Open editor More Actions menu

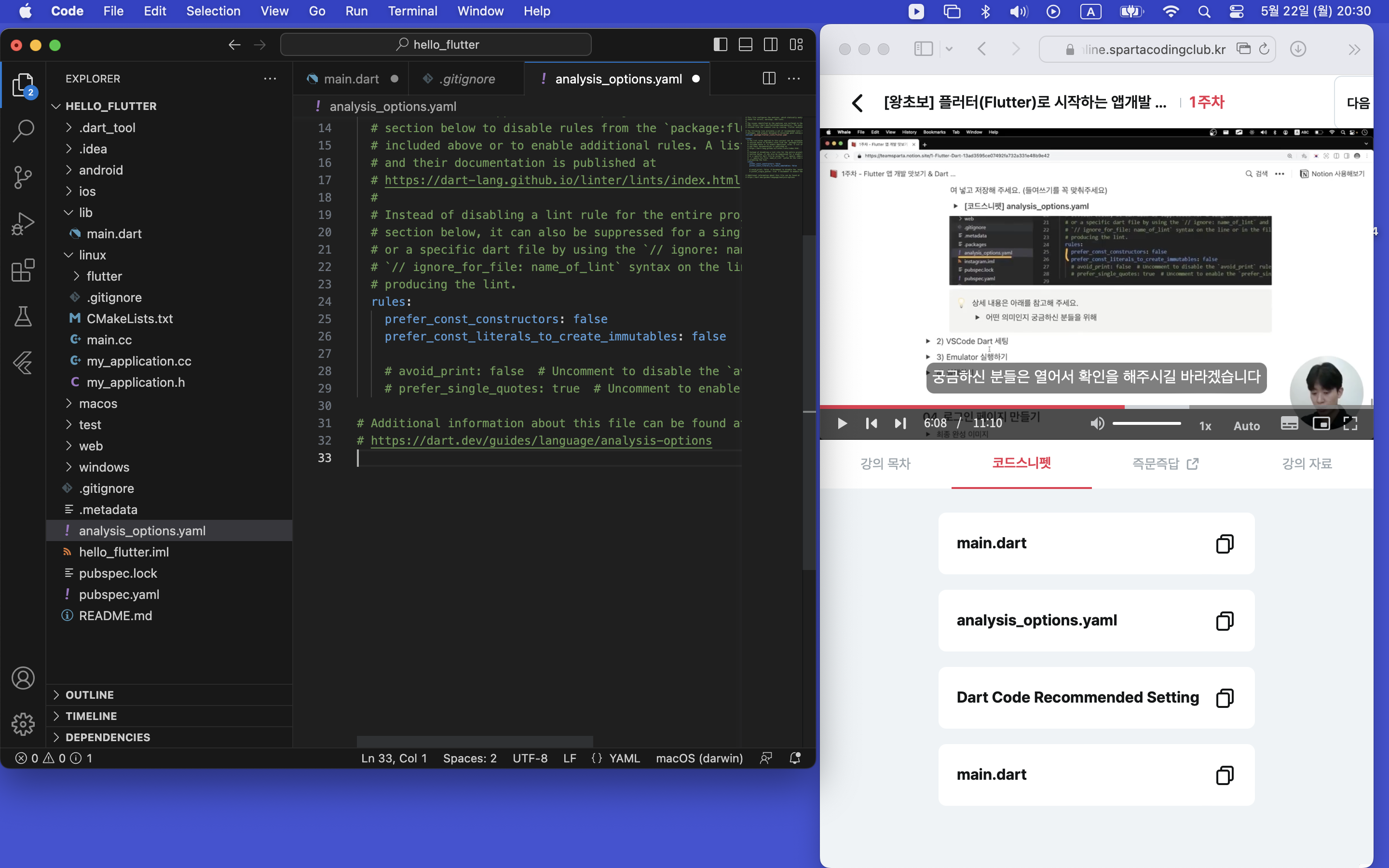tap(794, 79)
